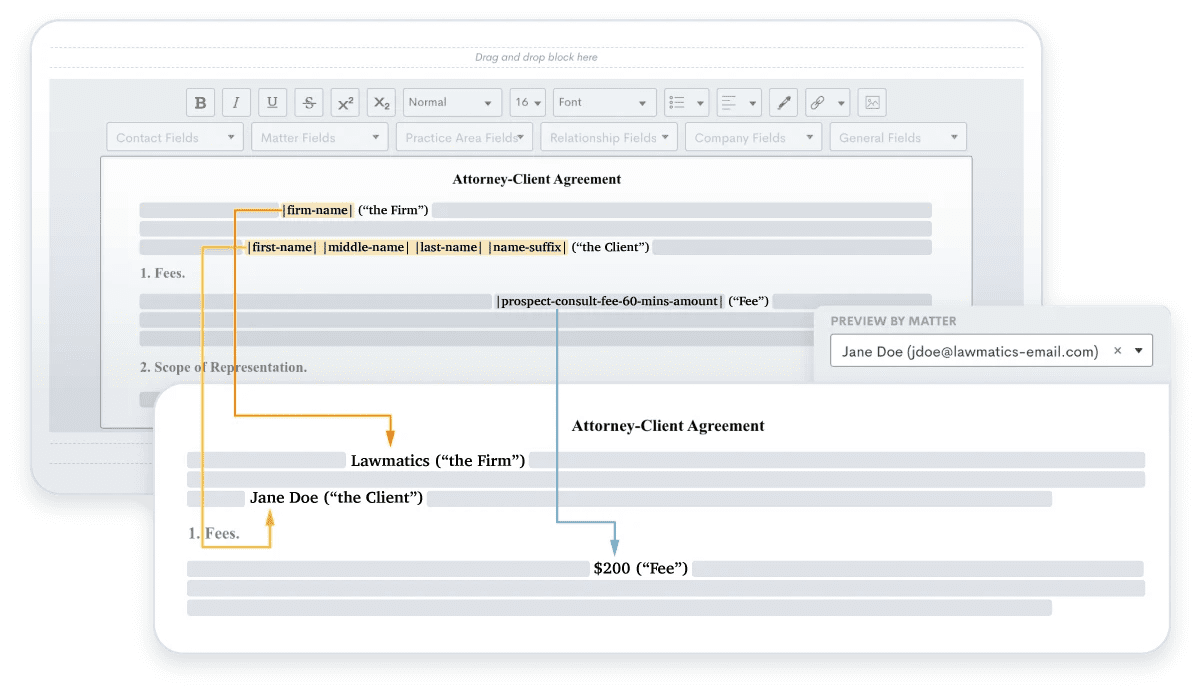Image resolution: width=1200 pixels, height=693 pixels.
Task: Expand the Matter Fields menu
Action: [x=320, y=137]
